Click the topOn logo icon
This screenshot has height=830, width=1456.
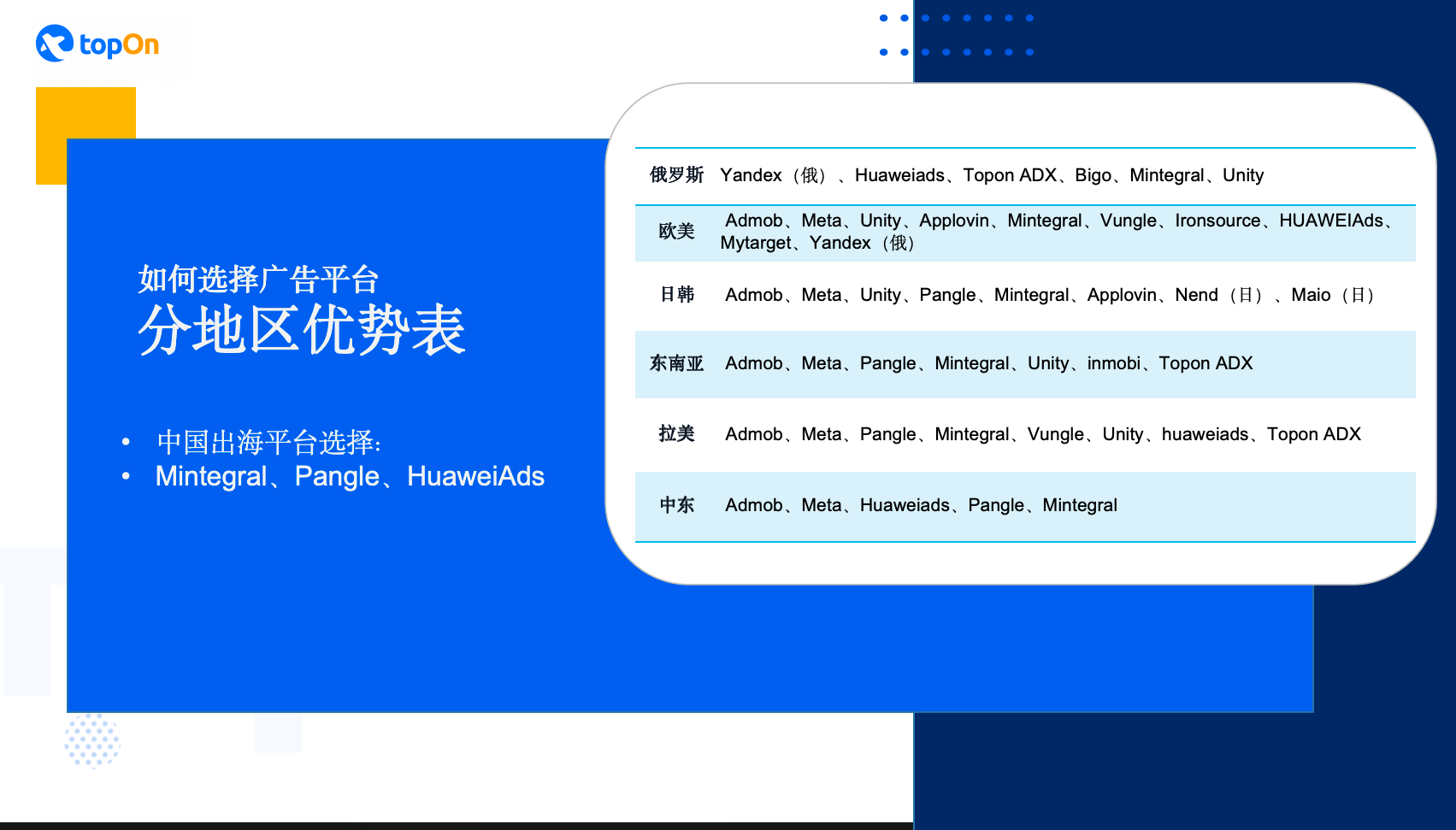[55, 43]
